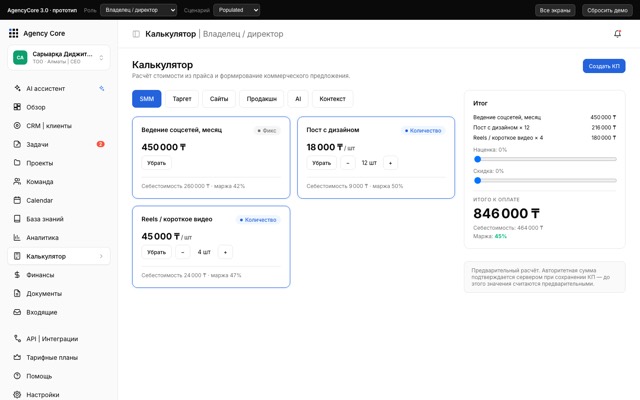The width and height of the screenshot is (640, 400).
Task: Expand the Калькулятор sidebar chevron
Action: [101, 256]
